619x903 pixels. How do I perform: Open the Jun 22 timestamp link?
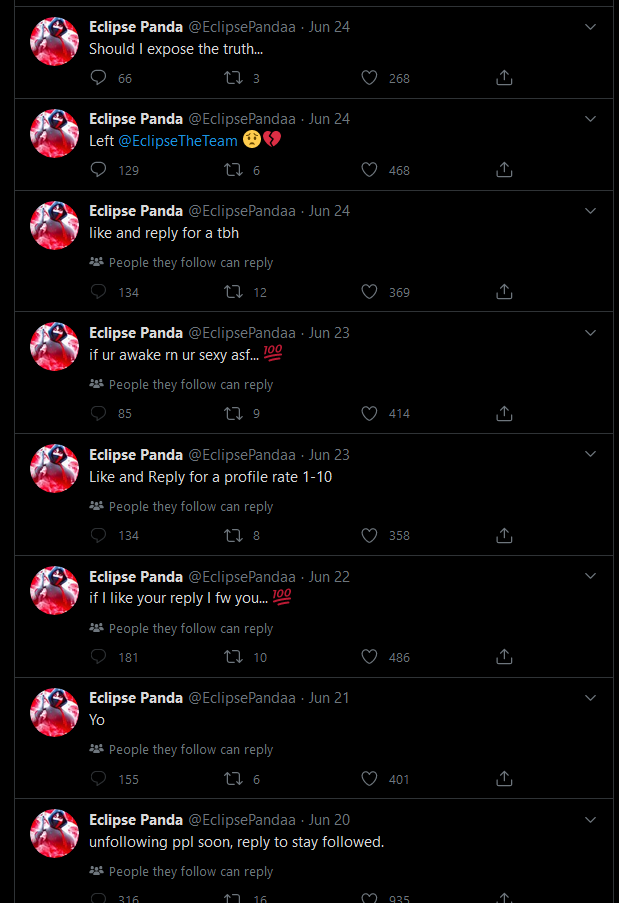coord(329,577)
